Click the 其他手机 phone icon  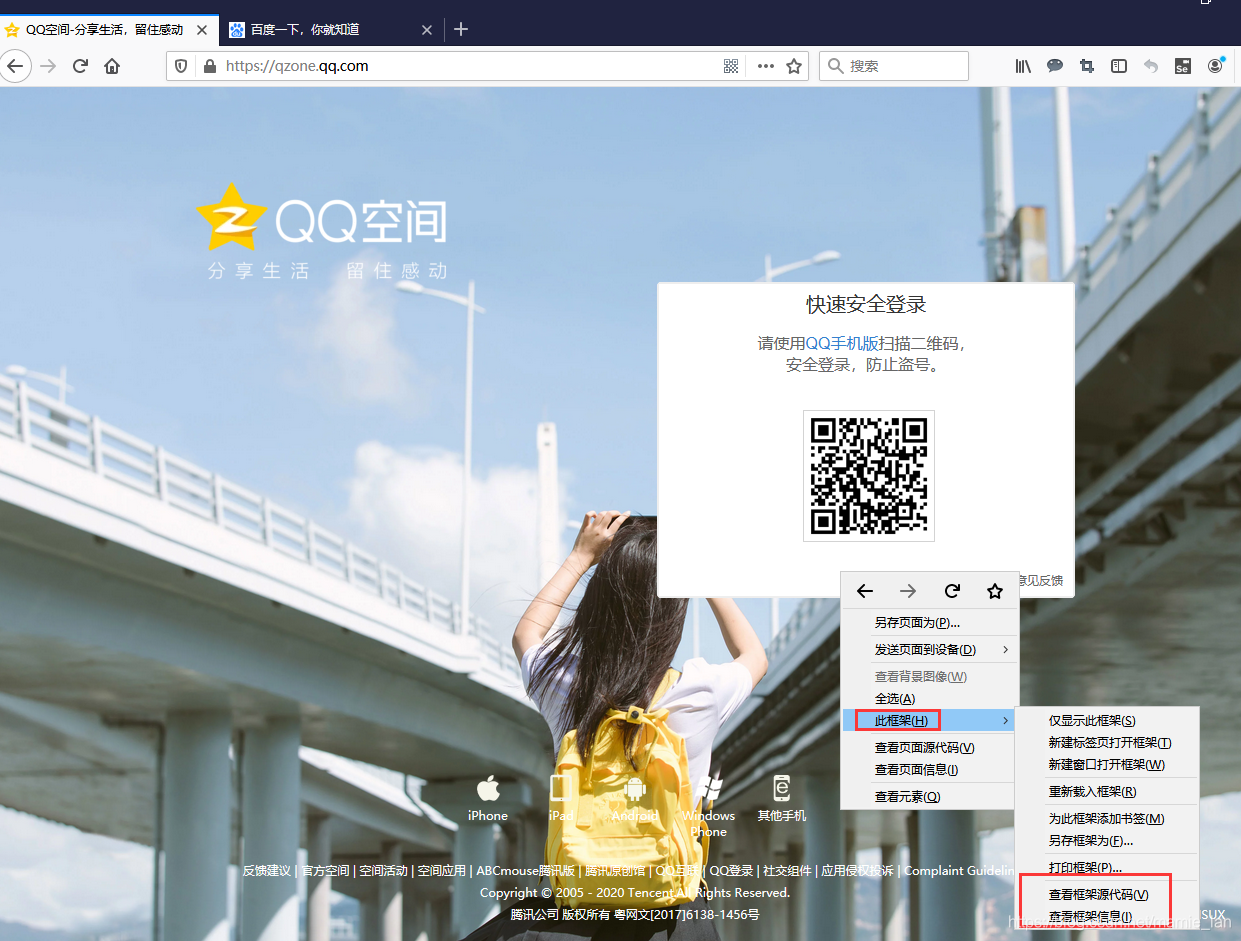click(782, 788)
